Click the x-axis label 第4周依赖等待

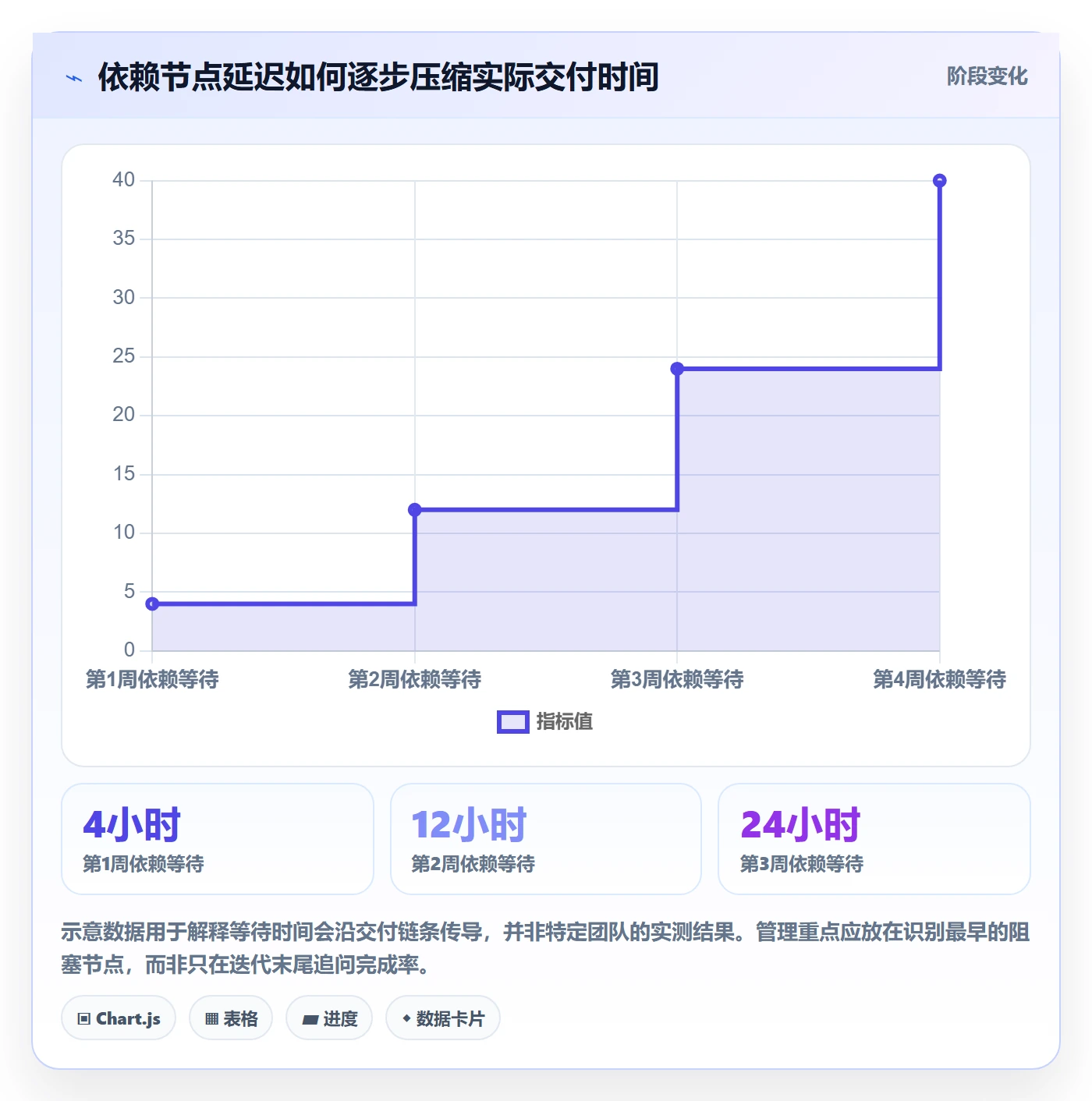click(x=940, y=680)
